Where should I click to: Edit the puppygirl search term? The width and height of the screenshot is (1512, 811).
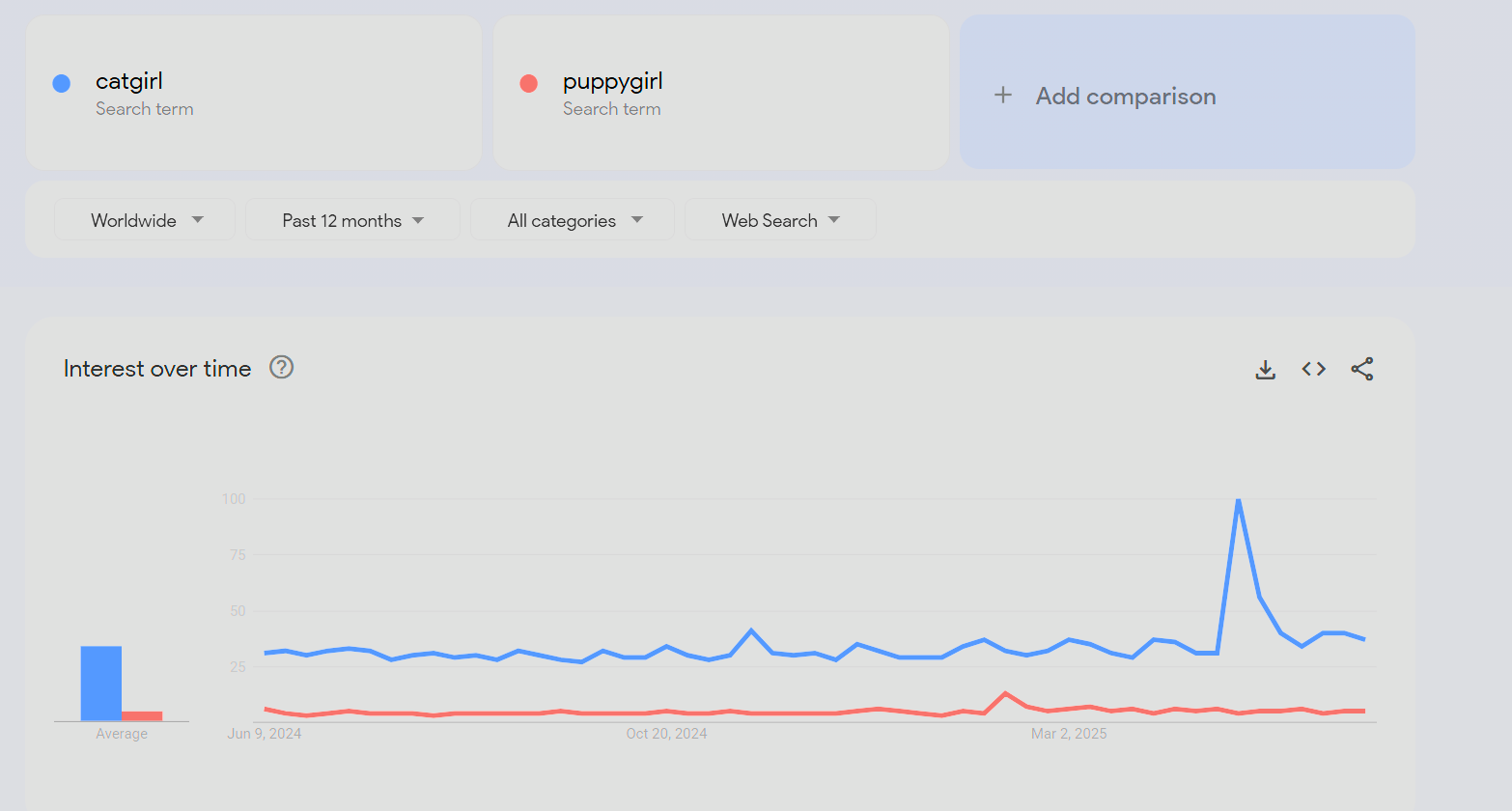point(720,93)
